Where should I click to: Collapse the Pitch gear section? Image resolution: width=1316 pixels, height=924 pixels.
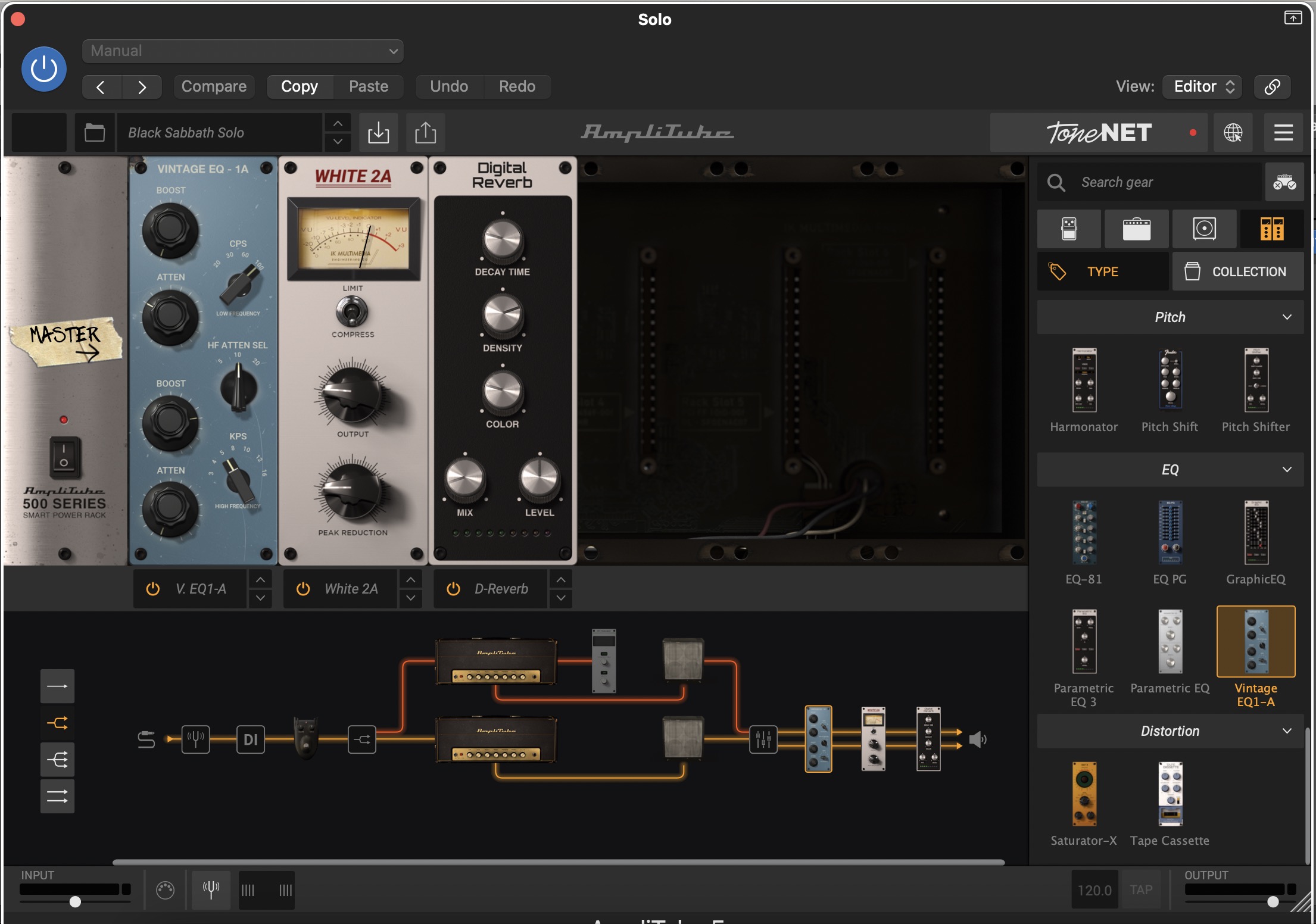click(x=1287, y=317)
